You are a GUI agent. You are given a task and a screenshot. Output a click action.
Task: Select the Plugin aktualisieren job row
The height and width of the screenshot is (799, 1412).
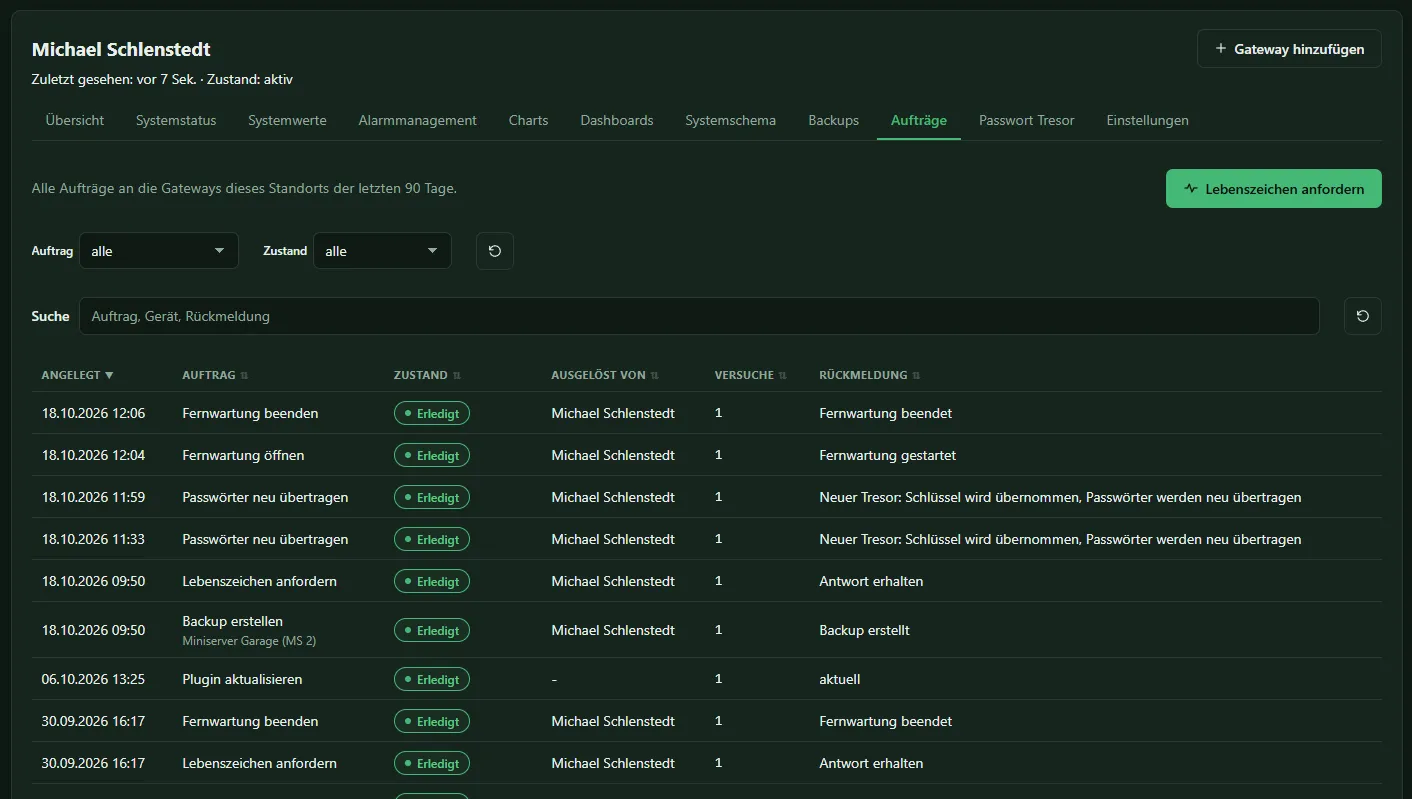click(x=706, y=679)
